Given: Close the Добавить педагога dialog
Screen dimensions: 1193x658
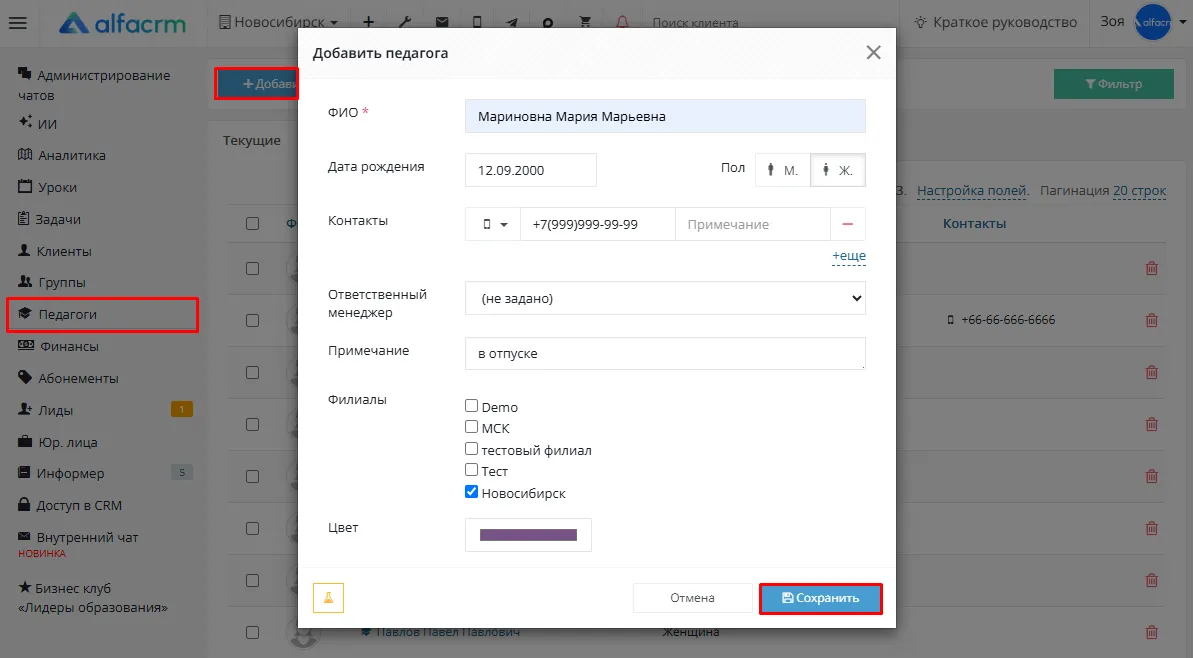Looking at the screenshot, I should [x=873, y=52].
